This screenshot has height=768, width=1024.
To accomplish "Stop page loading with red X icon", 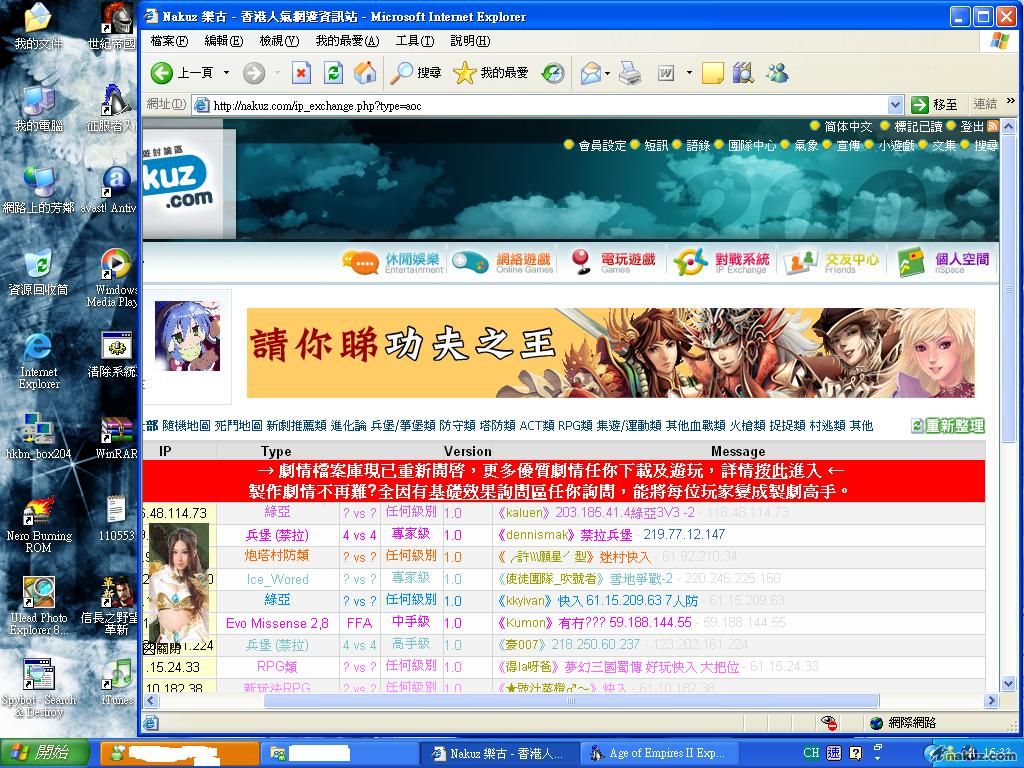I will [301, 73].
